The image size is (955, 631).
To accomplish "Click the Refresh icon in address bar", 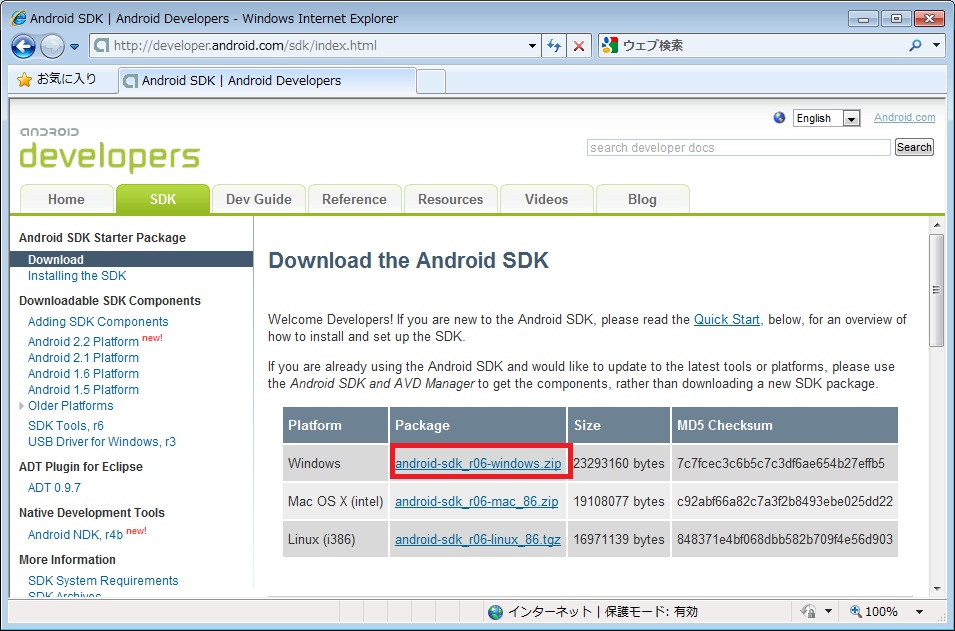I will click(x=554, y=46).
